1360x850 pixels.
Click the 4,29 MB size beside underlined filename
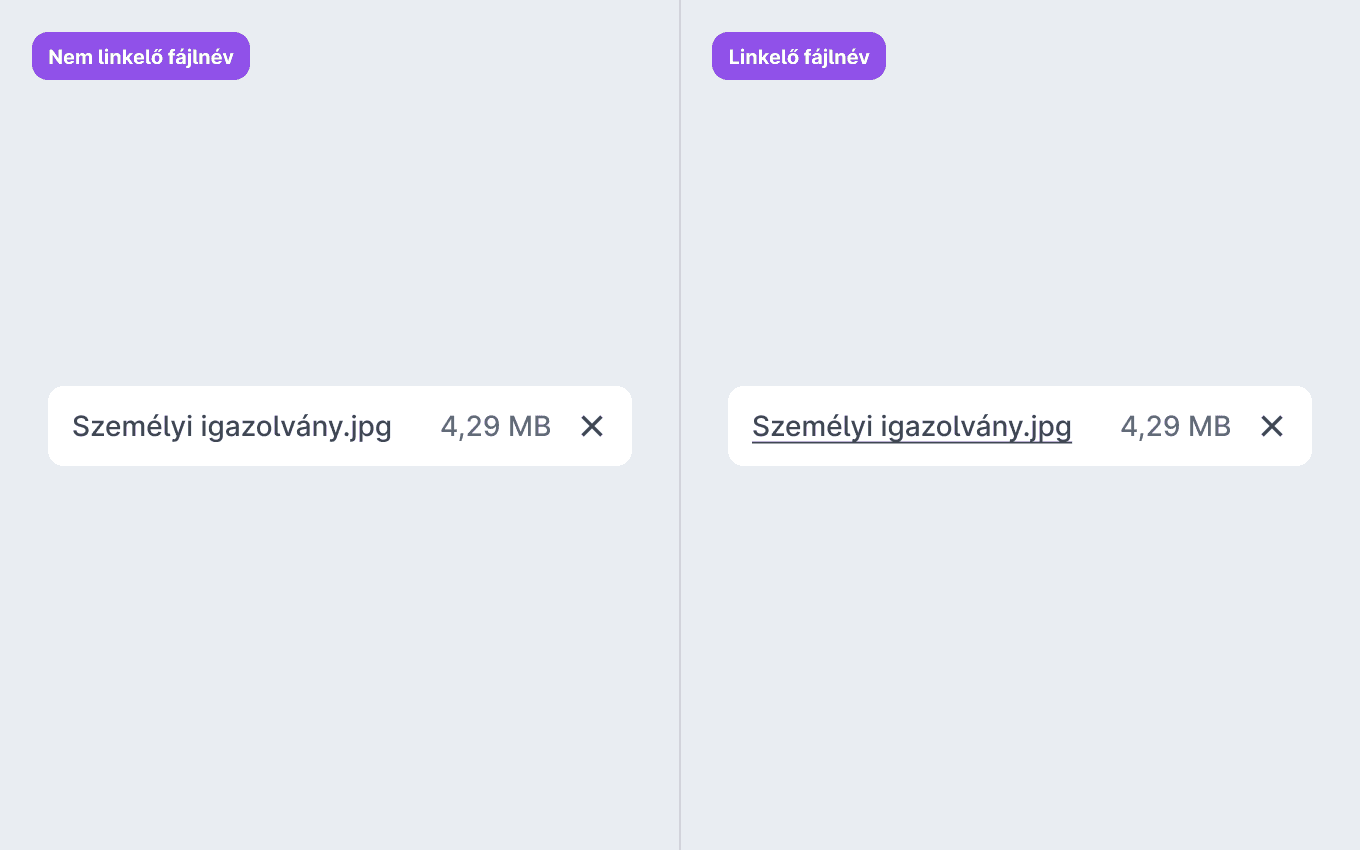[1176, 427]
